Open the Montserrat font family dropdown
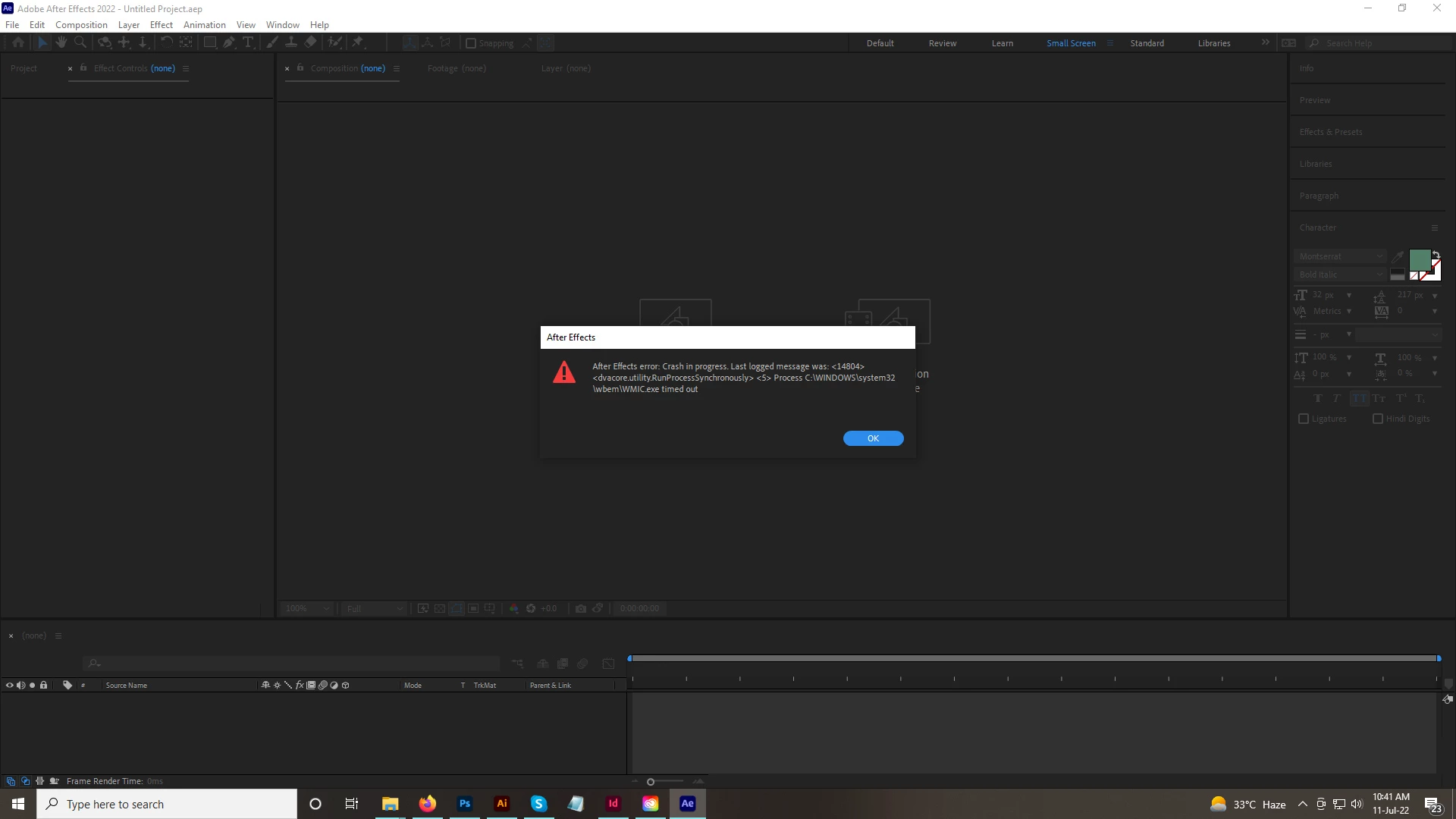This screenshot has height=819, width=1456. pyautogui.click(x=1340, y=256)
